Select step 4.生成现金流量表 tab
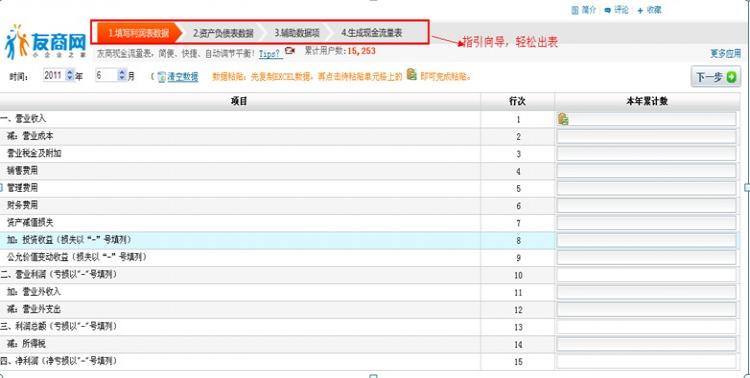The height and width of the screenshot is (378, 750). point(372,33)
